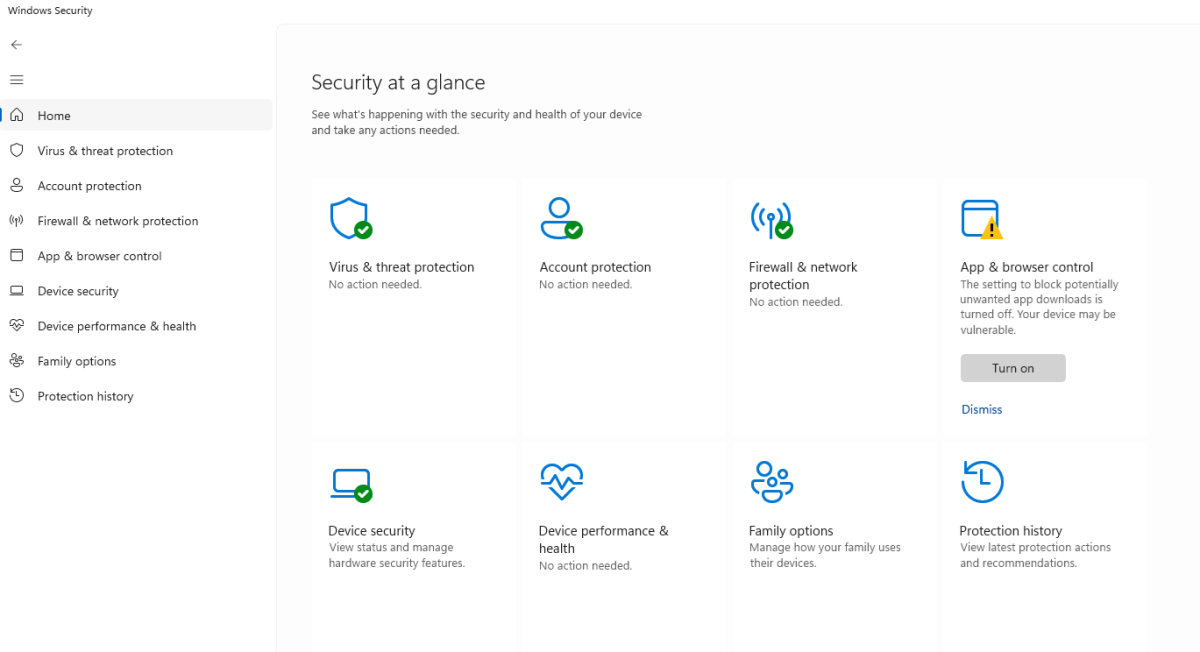Click the App & browser control warning icon

pos(982,217)
